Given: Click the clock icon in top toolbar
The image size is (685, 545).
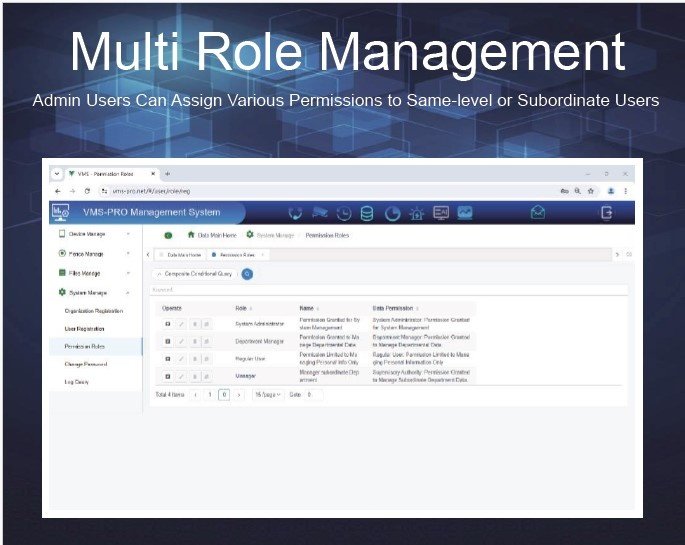Looking at the screenshot, I should tap(343, 213).
